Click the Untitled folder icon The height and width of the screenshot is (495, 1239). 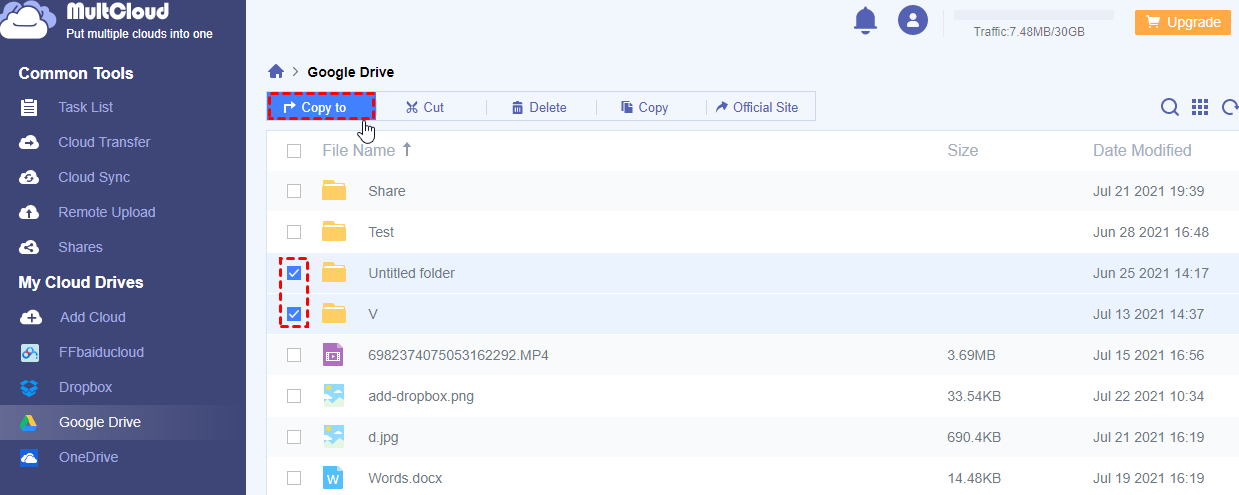(x=334, y=273)
